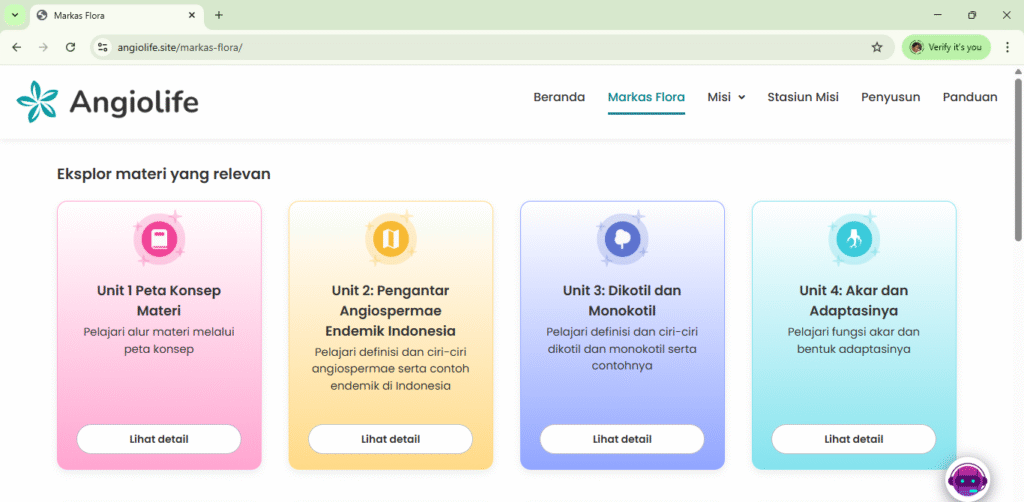The width and height of the screenshot is (1024, 502).
Task: Click the Unit 4 root icon
Action: click(853, 239)
